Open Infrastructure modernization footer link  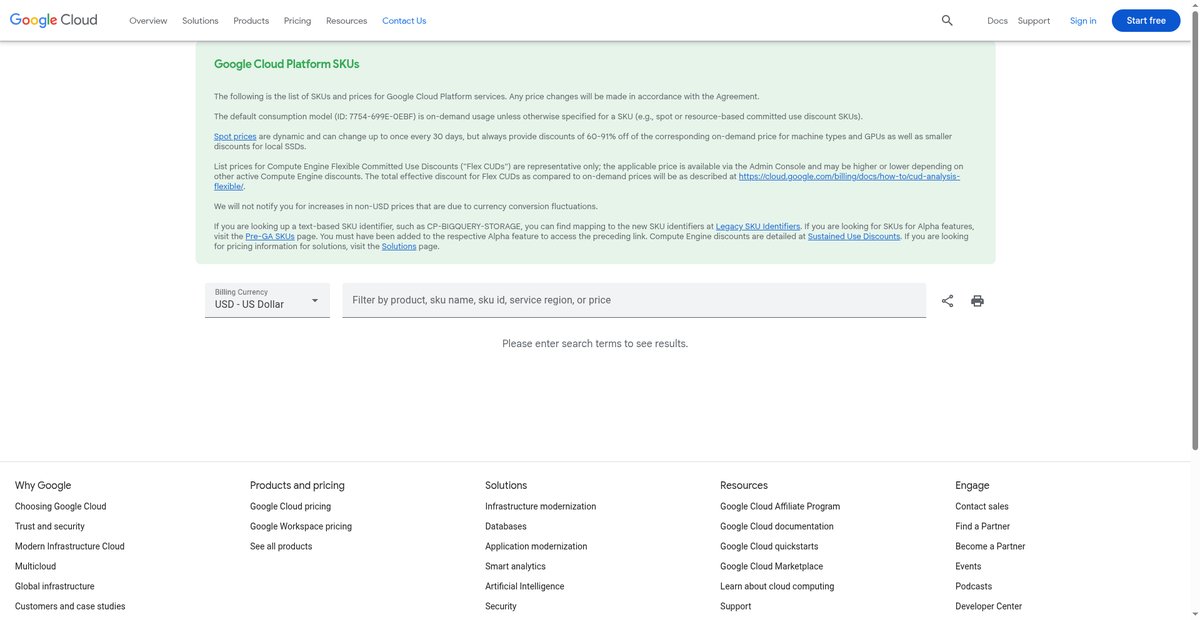point(540,506)
